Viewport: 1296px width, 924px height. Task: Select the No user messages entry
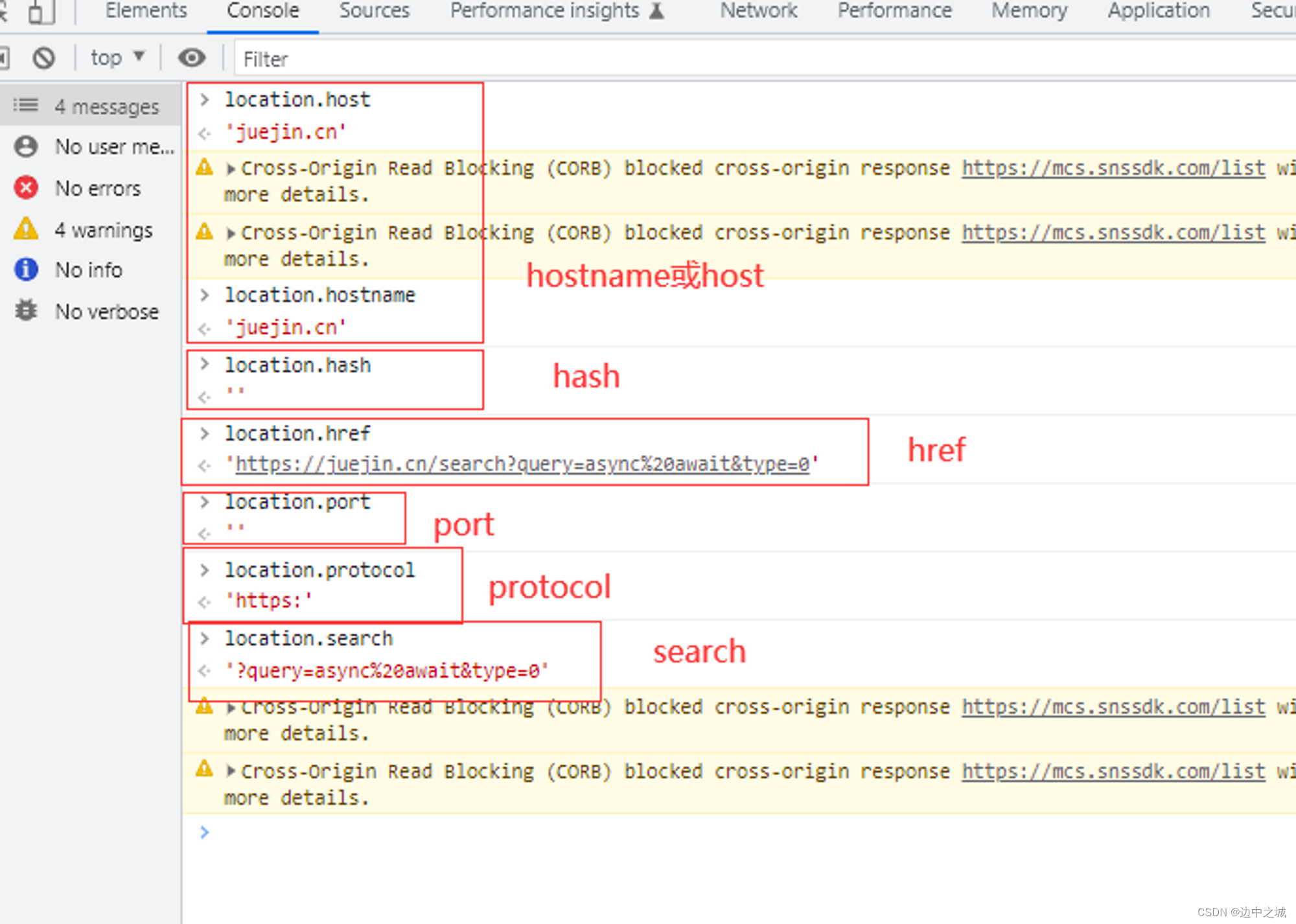coord(91,146)
